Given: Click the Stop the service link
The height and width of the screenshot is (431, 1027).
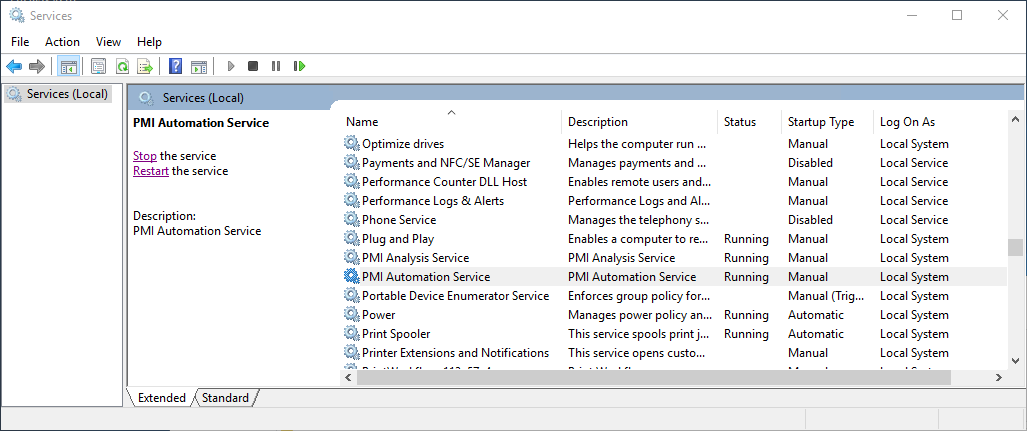Looking at the screenshot, I should click(x=145, y=156).
